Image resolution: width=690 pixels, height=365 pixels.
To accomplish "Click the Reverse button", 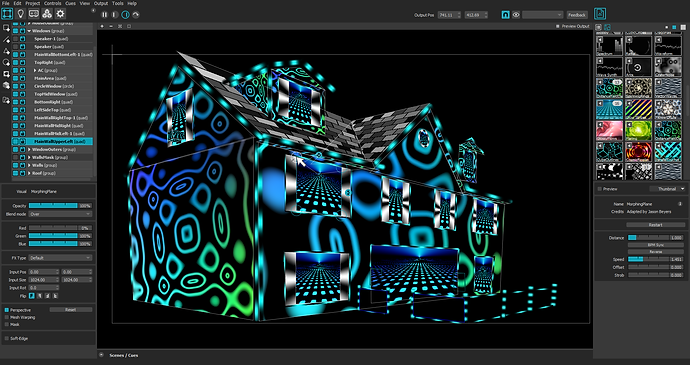I will pos(655,252).
